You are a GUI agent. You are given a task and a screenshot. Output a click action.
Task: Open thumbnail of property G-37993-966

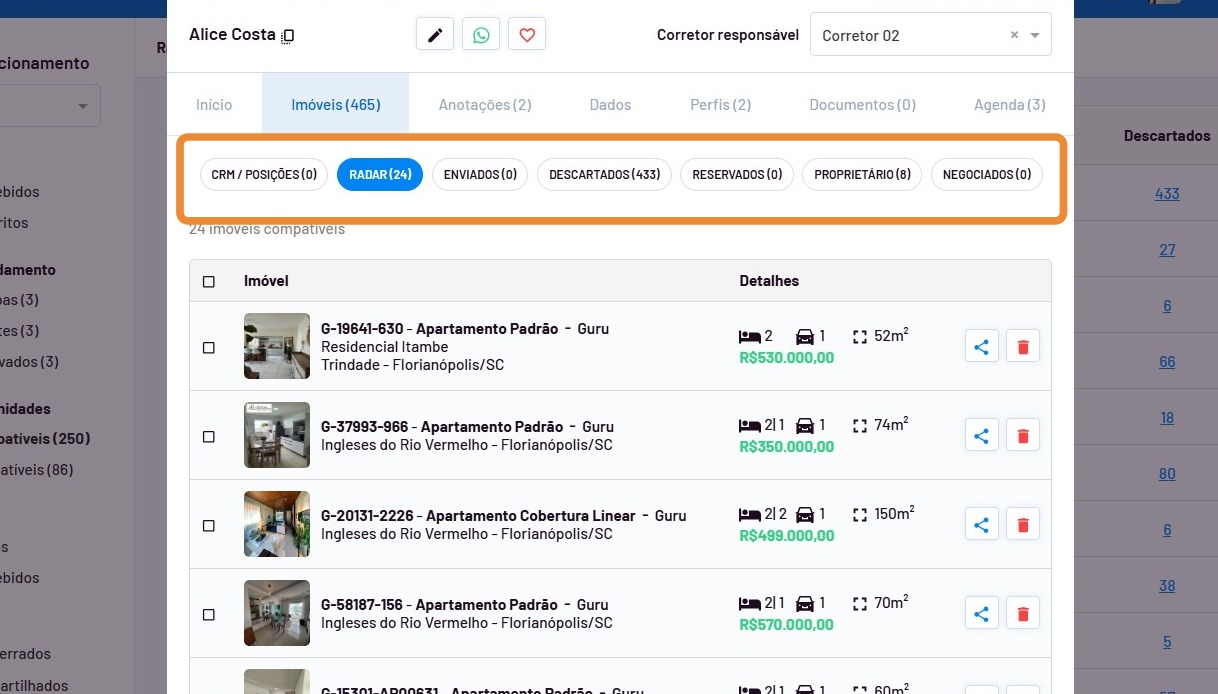coord(277,435)
